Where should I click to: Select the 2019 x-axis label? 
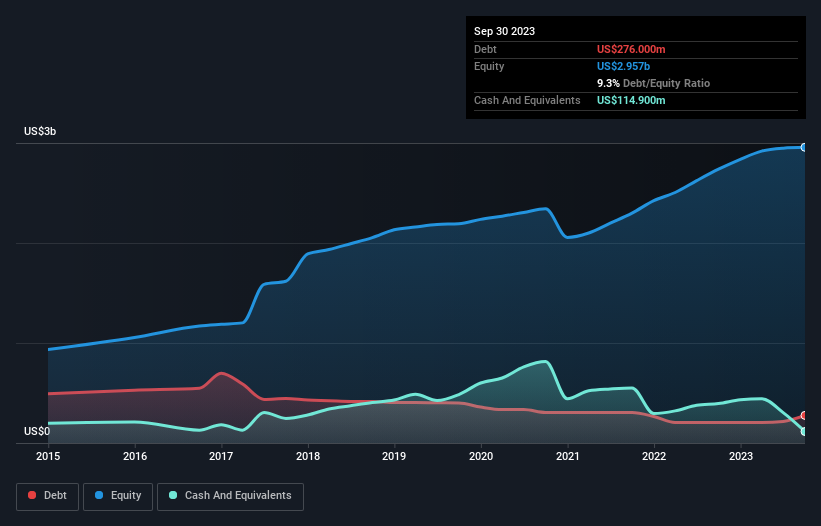(394, 456)
